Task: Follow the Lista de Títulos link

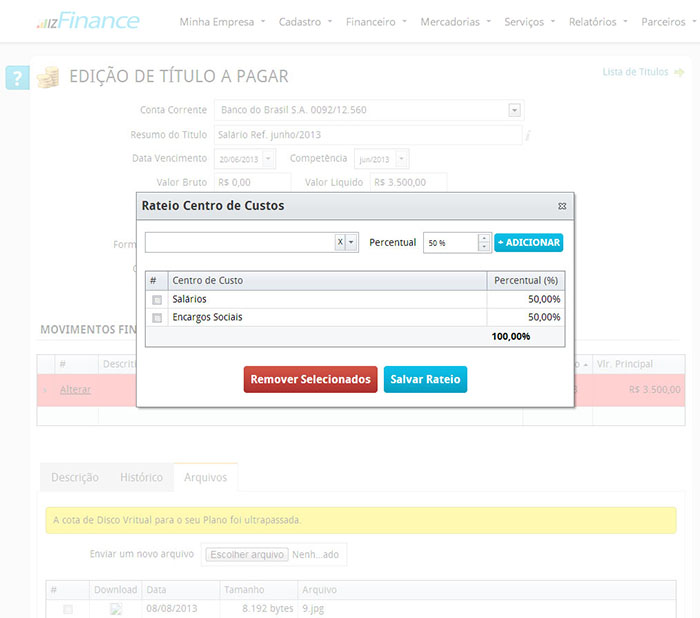Action: click(x=635, y=72)
